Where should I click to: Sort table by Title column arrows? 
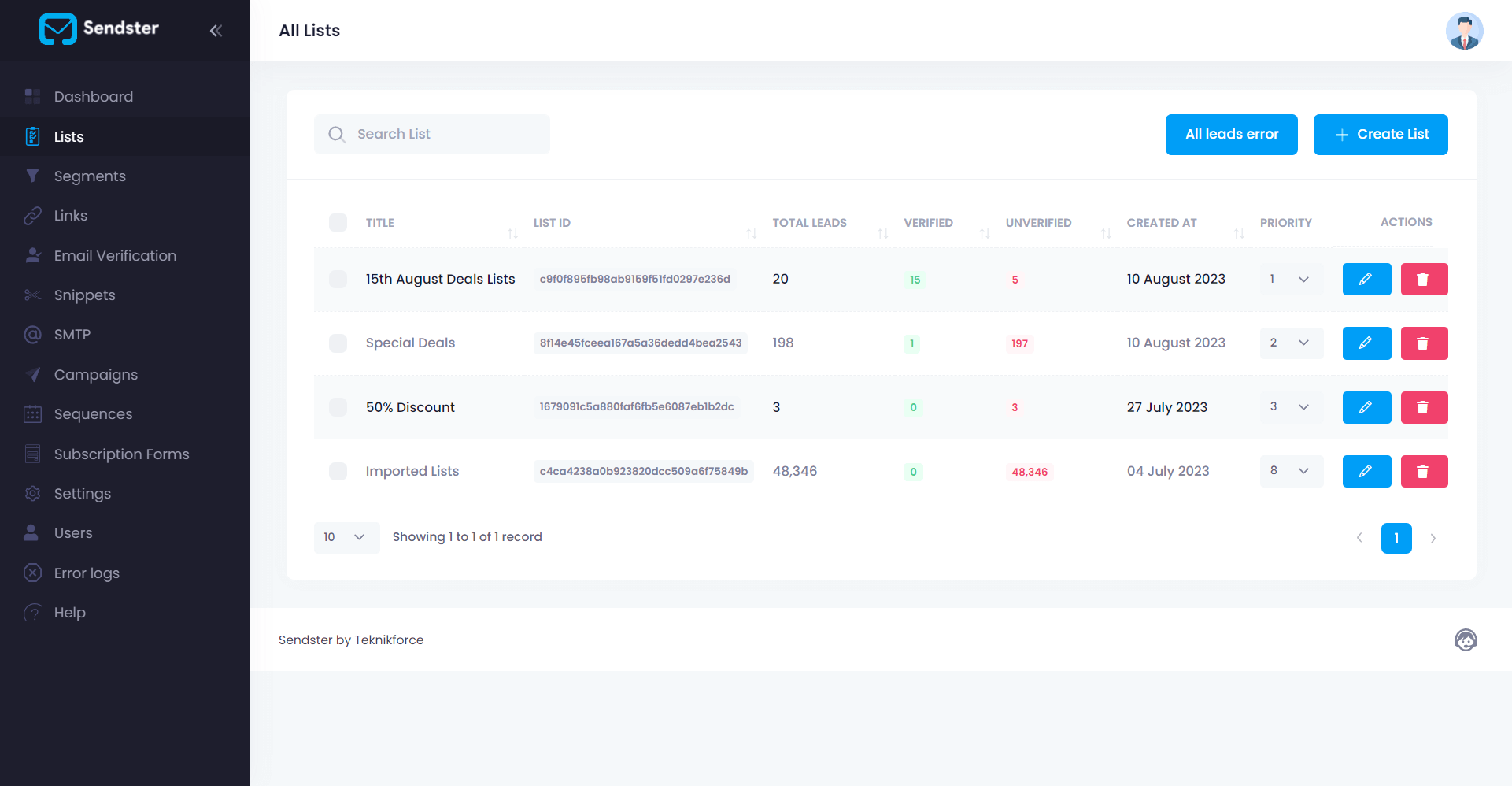512,233
